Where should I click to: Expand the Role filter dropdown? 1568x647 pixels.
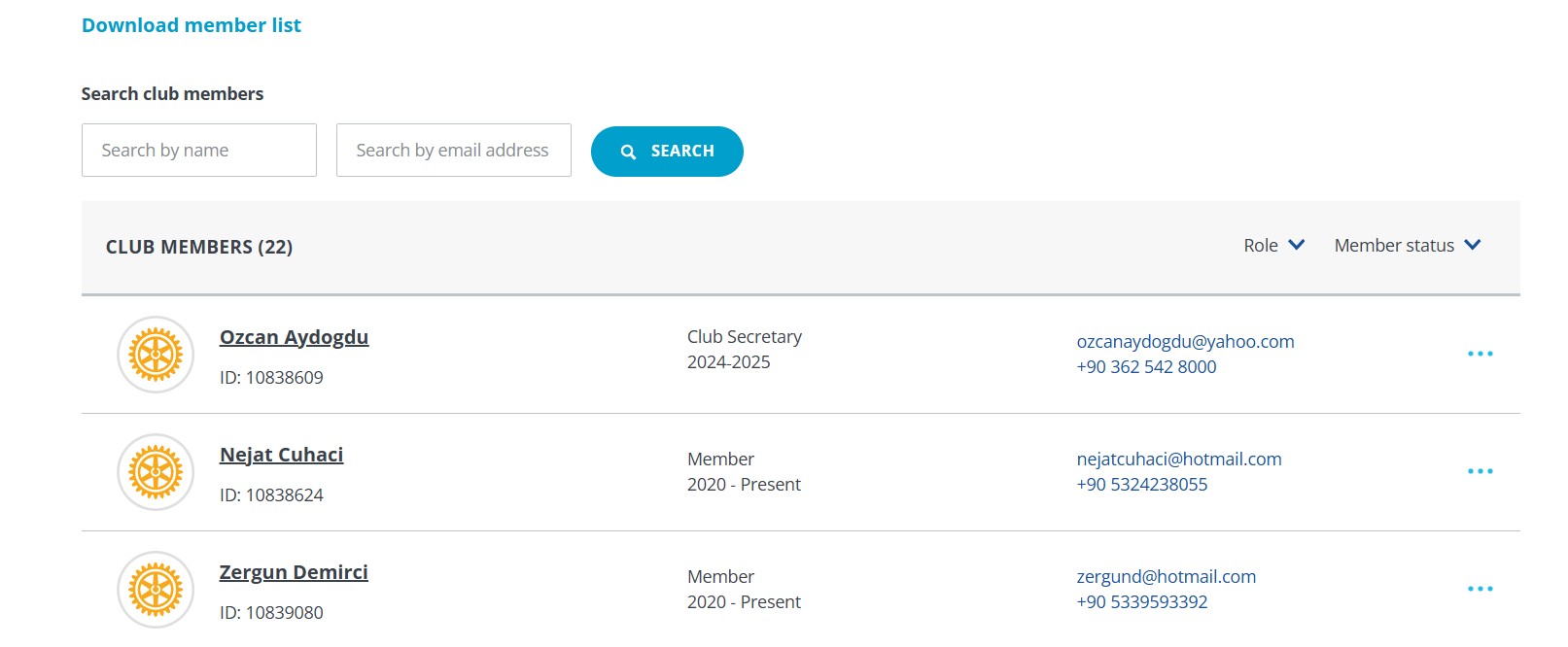click(x=1273, y=246)
